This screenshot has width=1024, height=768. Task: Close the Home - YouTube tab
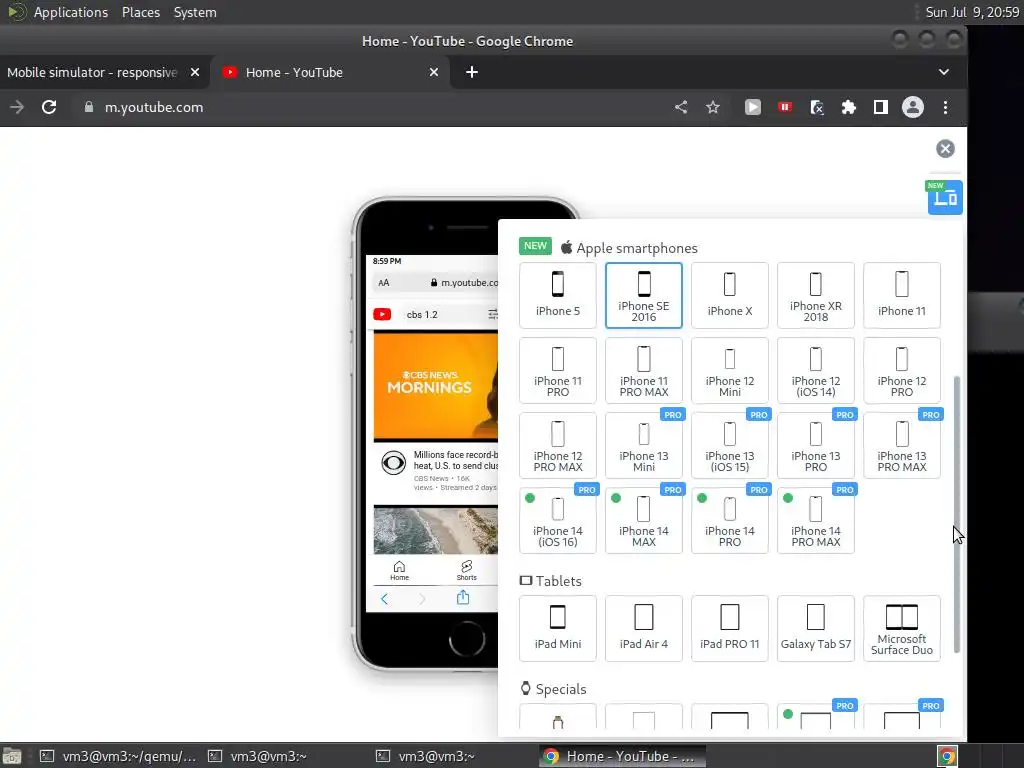pyautogui.click(x=434, y=72)
